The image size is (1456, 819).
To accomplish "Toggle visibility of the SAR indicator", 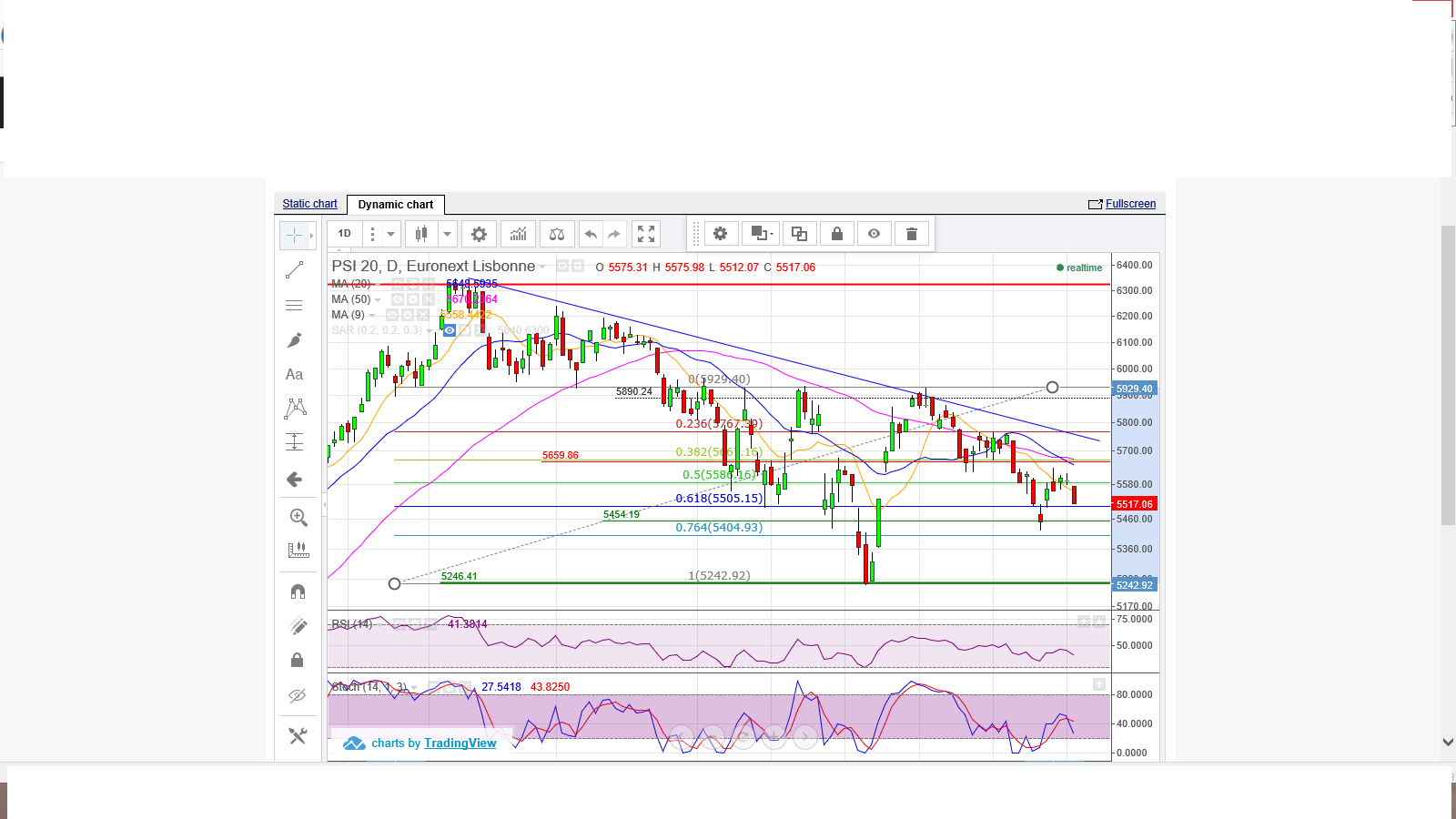I will coord(450,330).
